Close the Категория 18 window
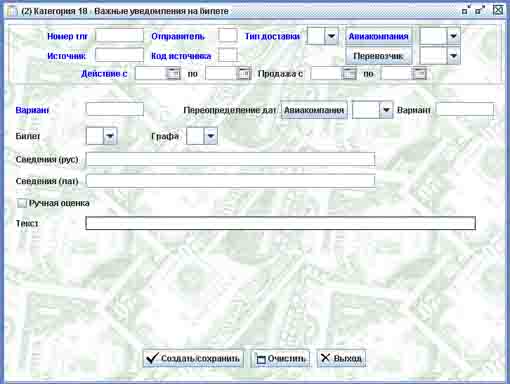Image resolution: width=510 pixels, height=384 pixels. (498, 10)
